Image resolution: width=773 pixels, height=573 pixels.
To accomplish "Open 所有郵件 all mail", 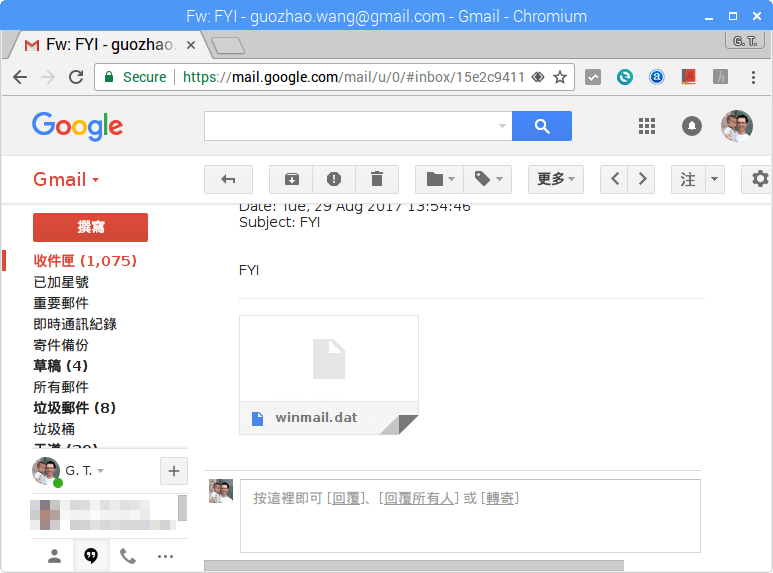I will coord(61,387).
